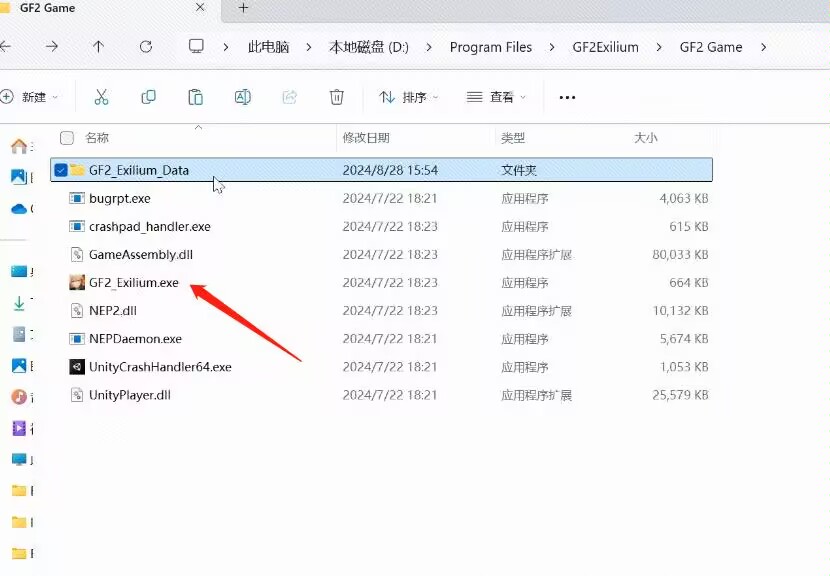Refresh the current folder view
This screenshot has width=830, height=576.
tap(146, 47)
